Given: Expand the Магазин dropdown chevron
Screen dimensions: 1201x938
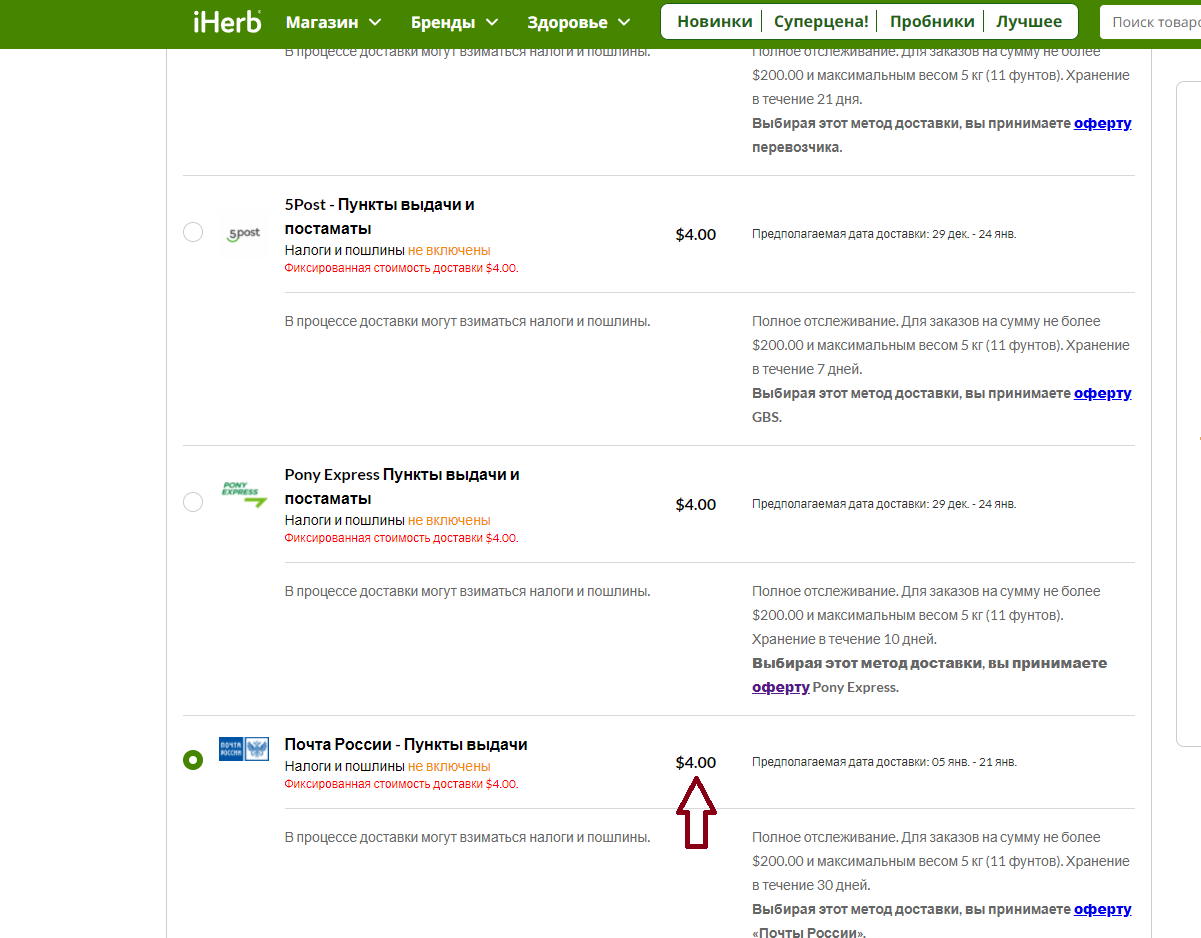Looking at the screenshot, I should tap(375, 22).
